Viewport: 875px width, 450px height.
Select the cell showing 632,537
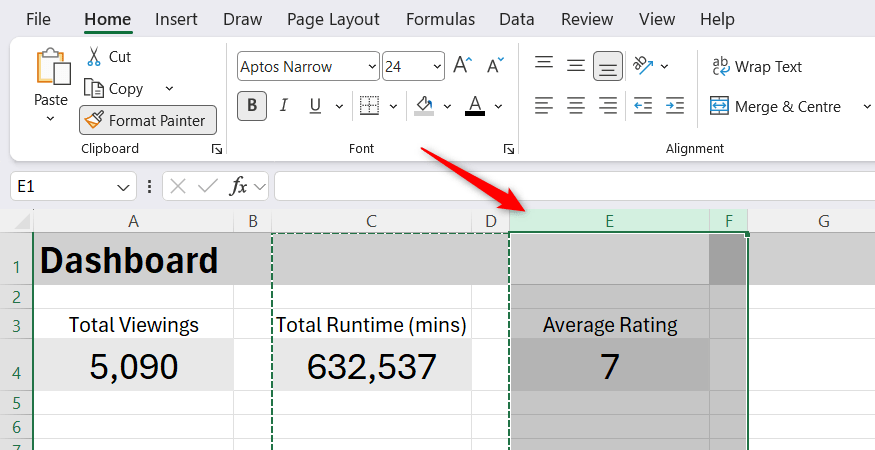[x=371, y=366]
